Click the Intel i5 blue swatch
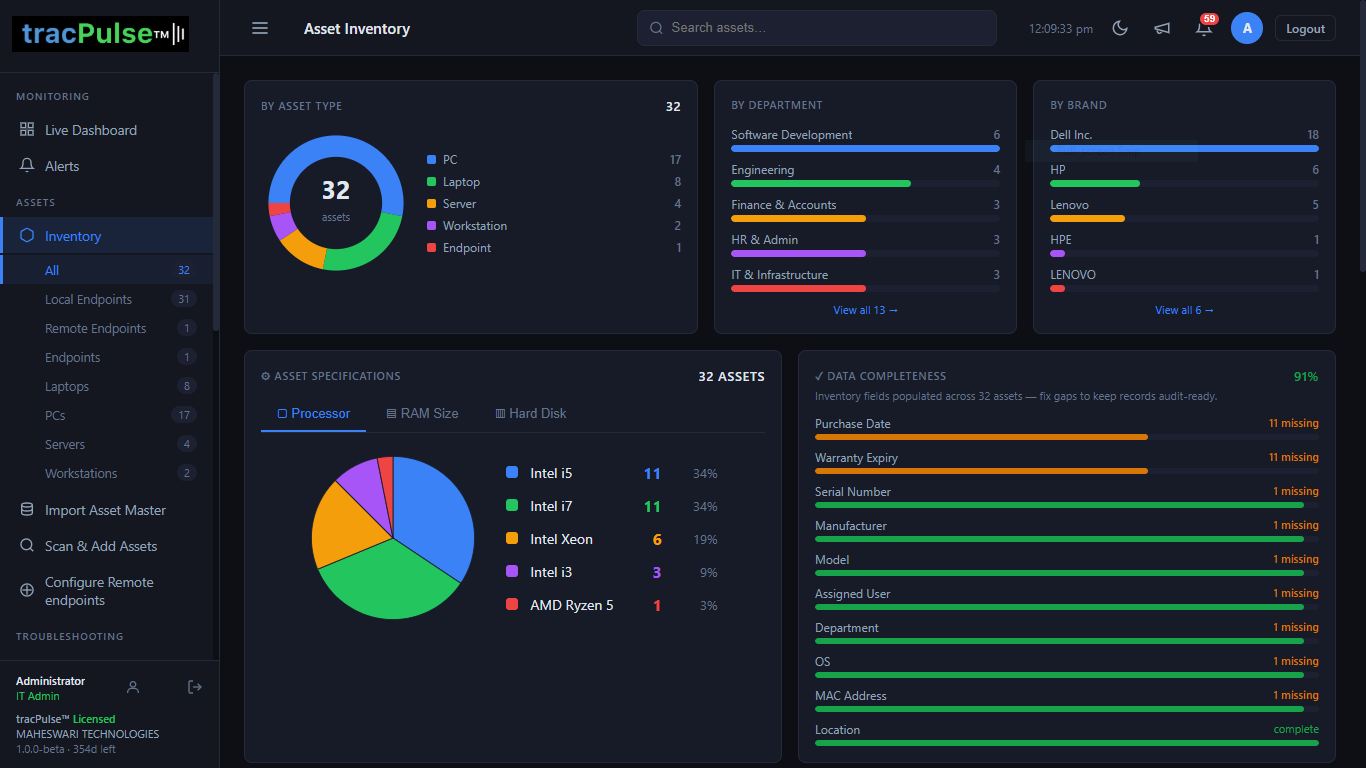This screenshot has height=768, width=1366. pos(512,473)
